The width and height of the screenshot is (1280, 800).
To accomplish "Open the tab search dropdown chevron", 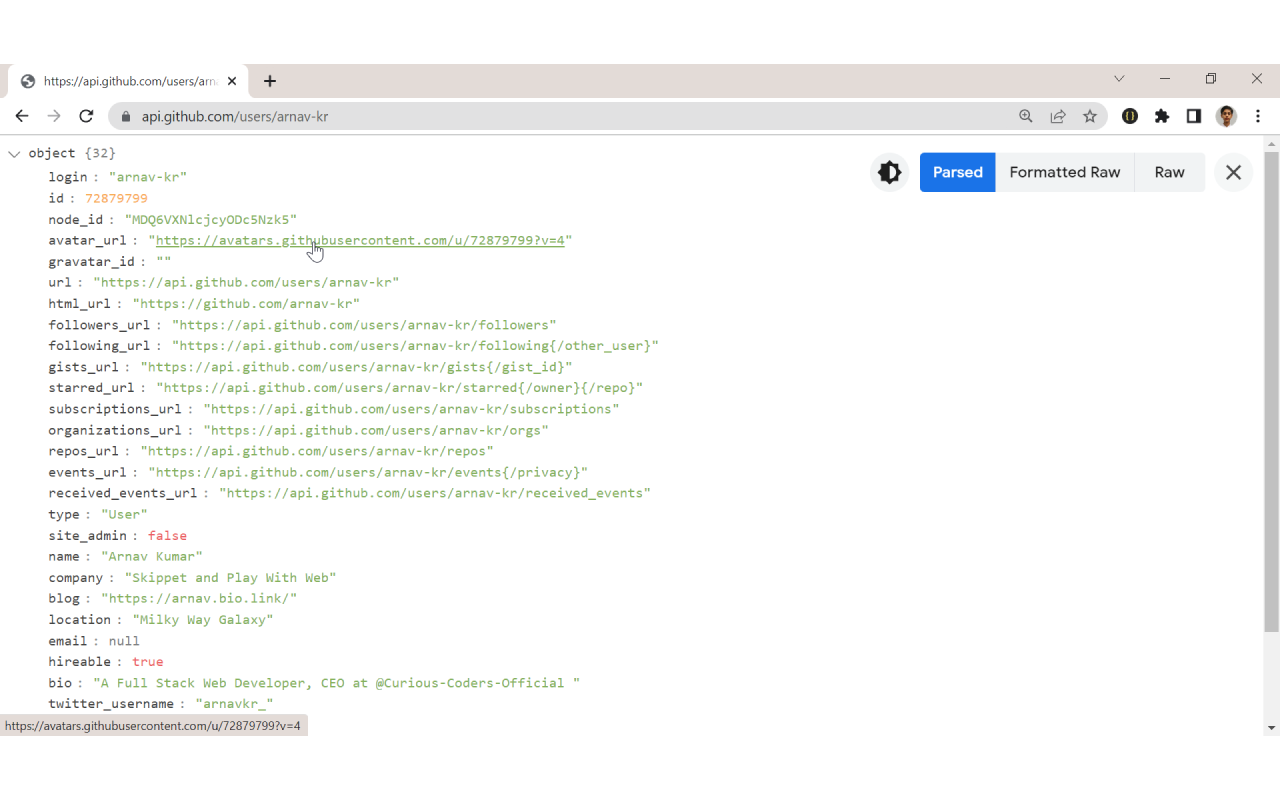I will pos(1119,79).
